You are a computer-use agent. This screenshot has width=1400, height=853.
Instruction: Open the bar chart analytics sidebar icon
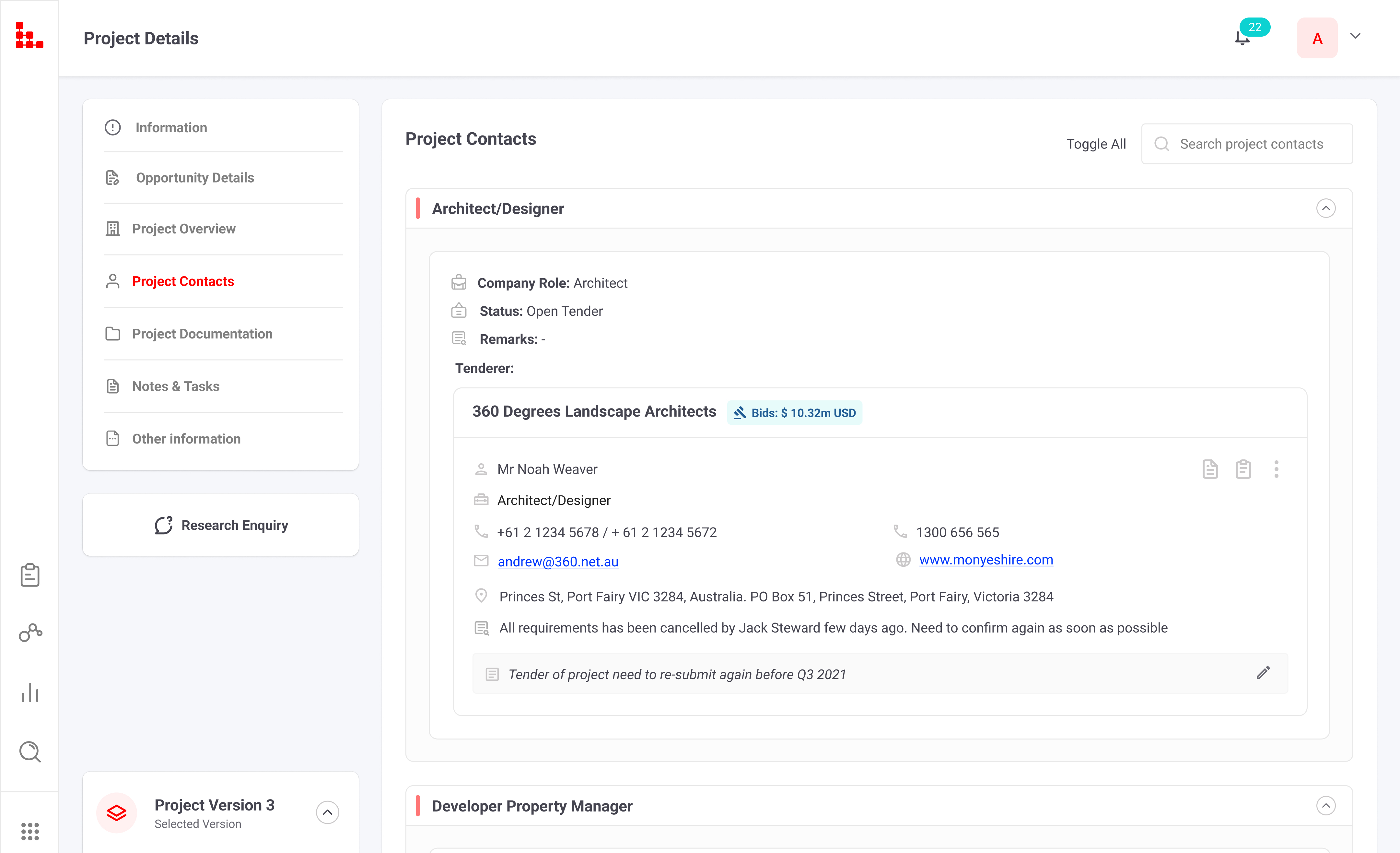tap(30, 692)
